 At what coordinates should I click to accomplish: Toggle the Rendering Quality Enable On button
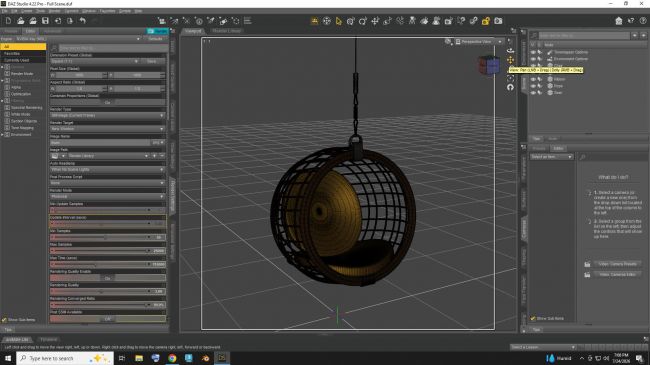point(107,278)
